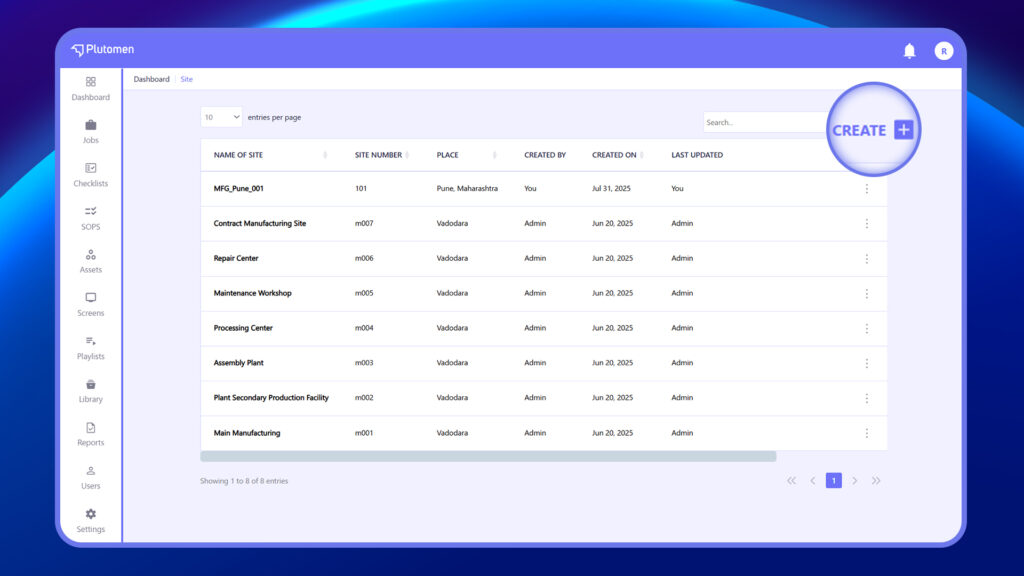
Task: Sort by Name of Site column
Action: pos(325,155)
